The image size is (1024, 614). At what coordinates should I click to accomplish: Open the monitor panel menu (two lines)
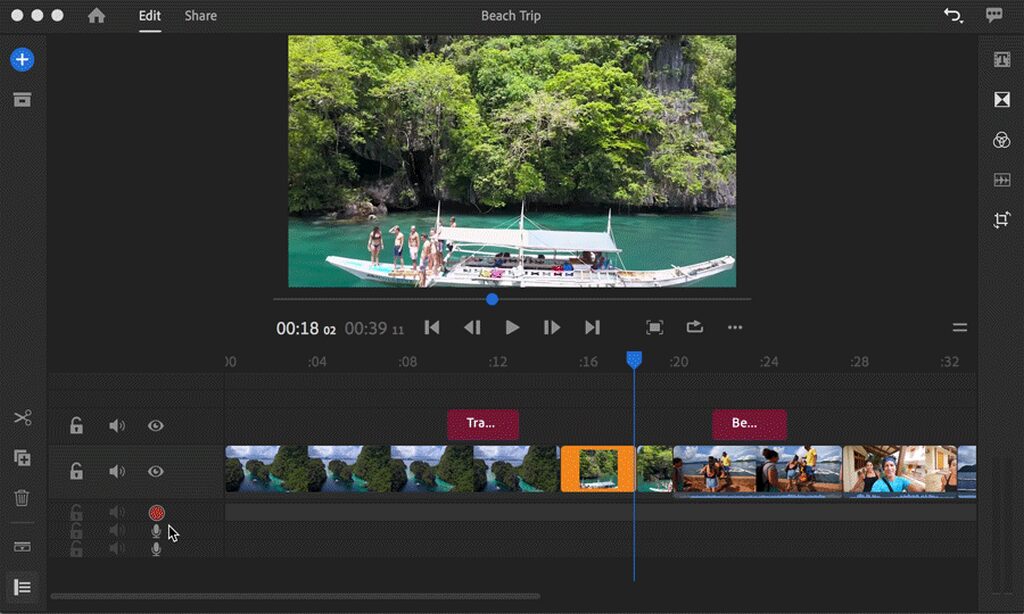(x=959, y=328)
